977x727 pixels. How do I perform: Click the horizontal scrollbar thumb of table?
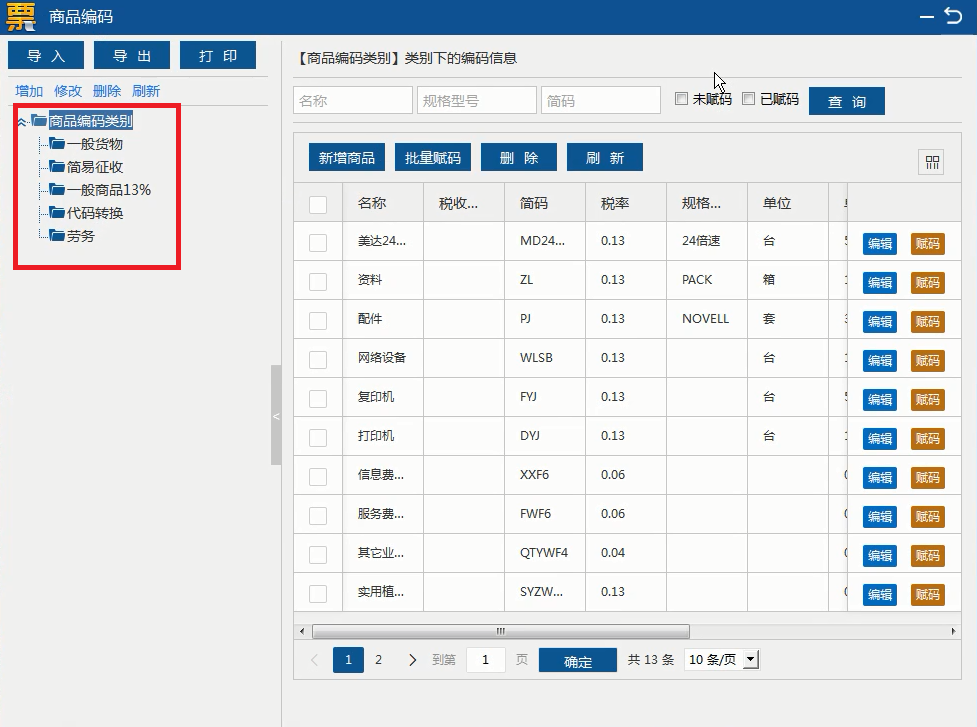500,631
